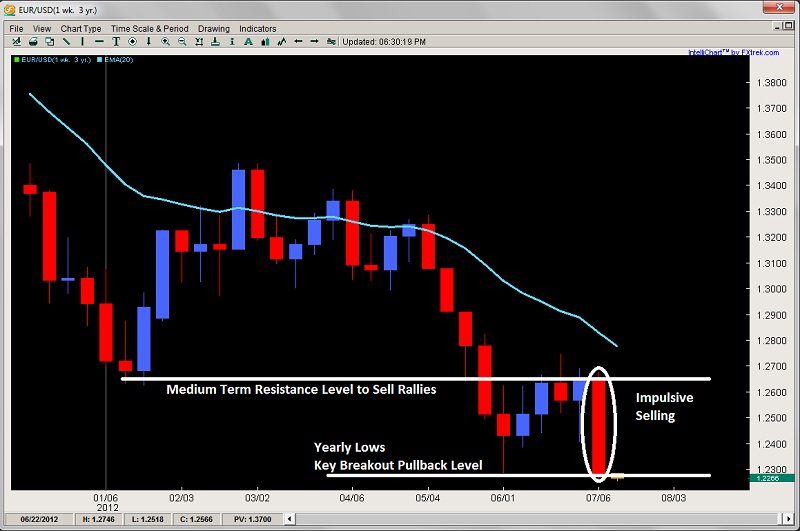Click the line chart indicator icon
The image size is (800, 531).
tap(282, 41)
